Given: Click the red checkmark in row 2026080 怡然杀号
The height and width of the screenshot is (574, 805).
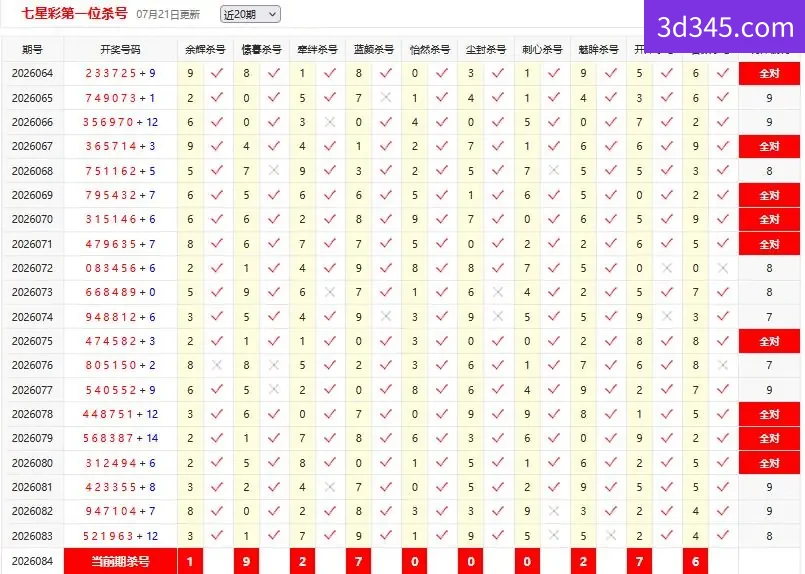Looking at the screenshot, I should [x=442, y=463].
